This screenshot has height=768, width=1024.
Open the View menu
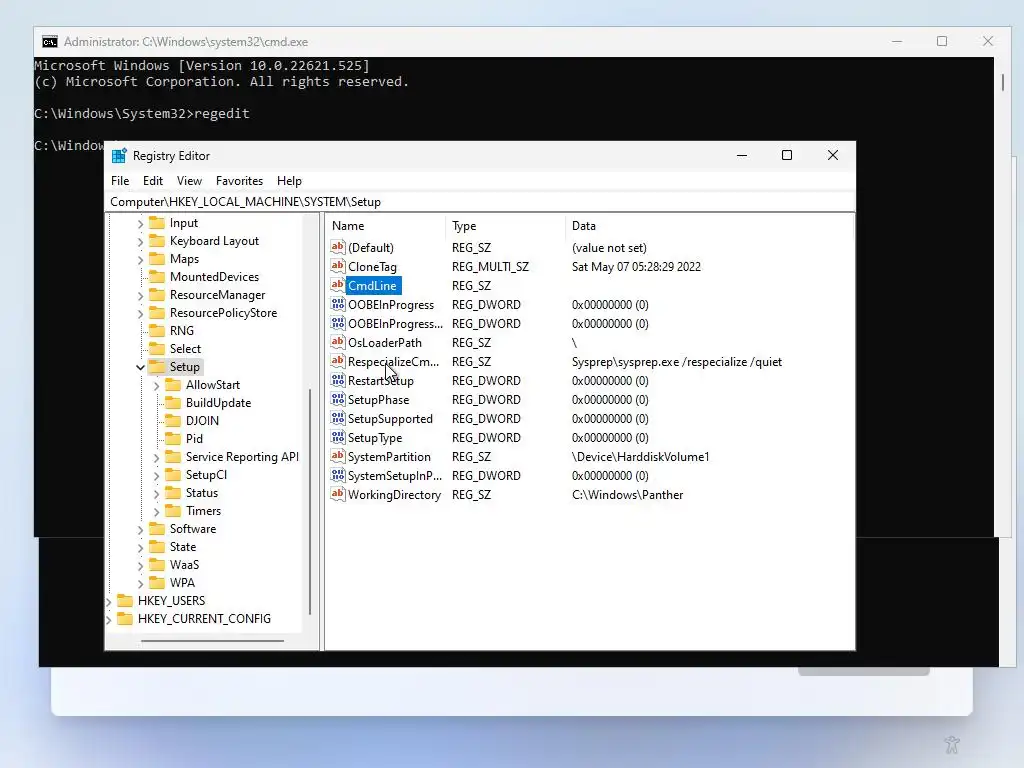(189, 181)
